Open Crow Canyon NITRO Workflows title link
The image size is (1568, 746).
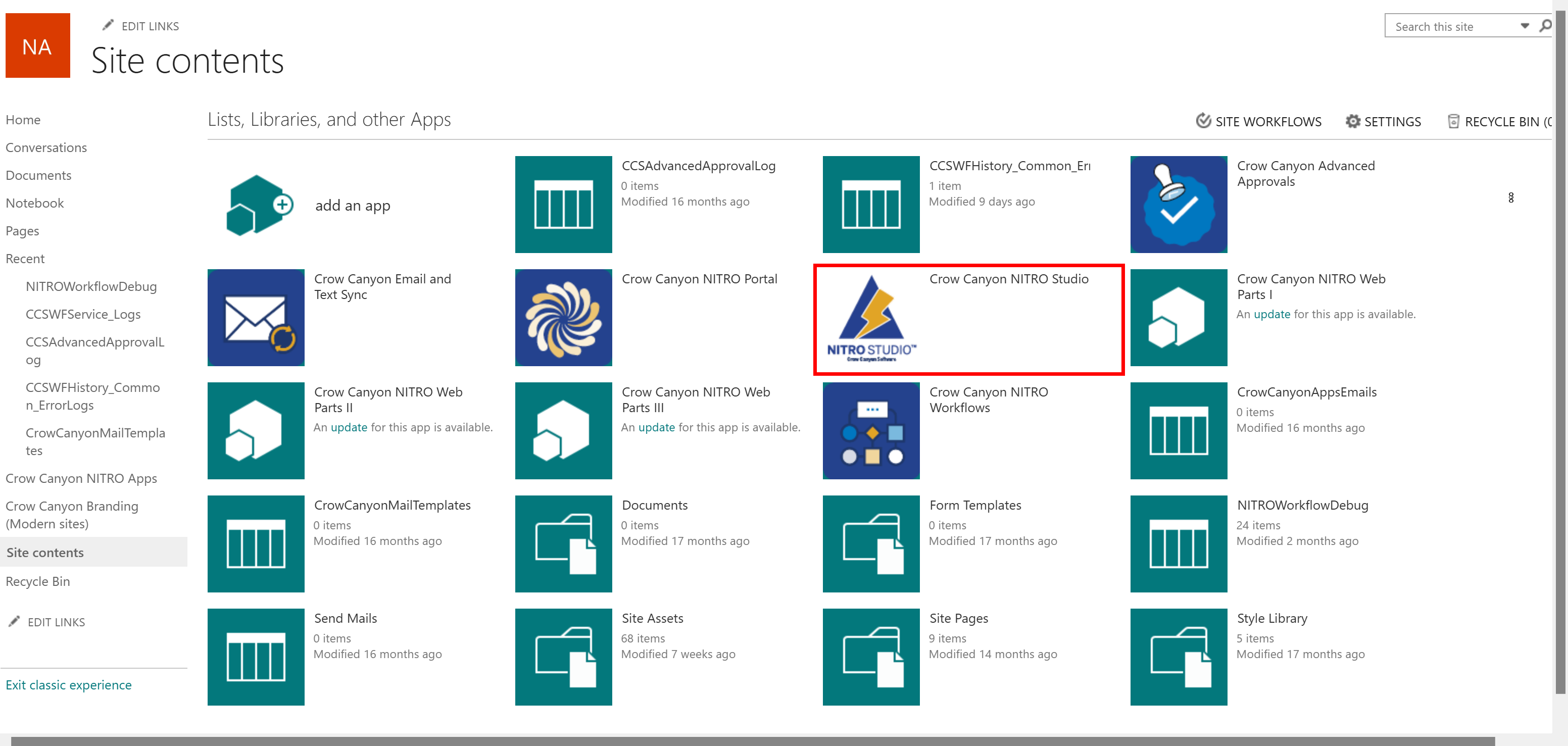[989, 401]
